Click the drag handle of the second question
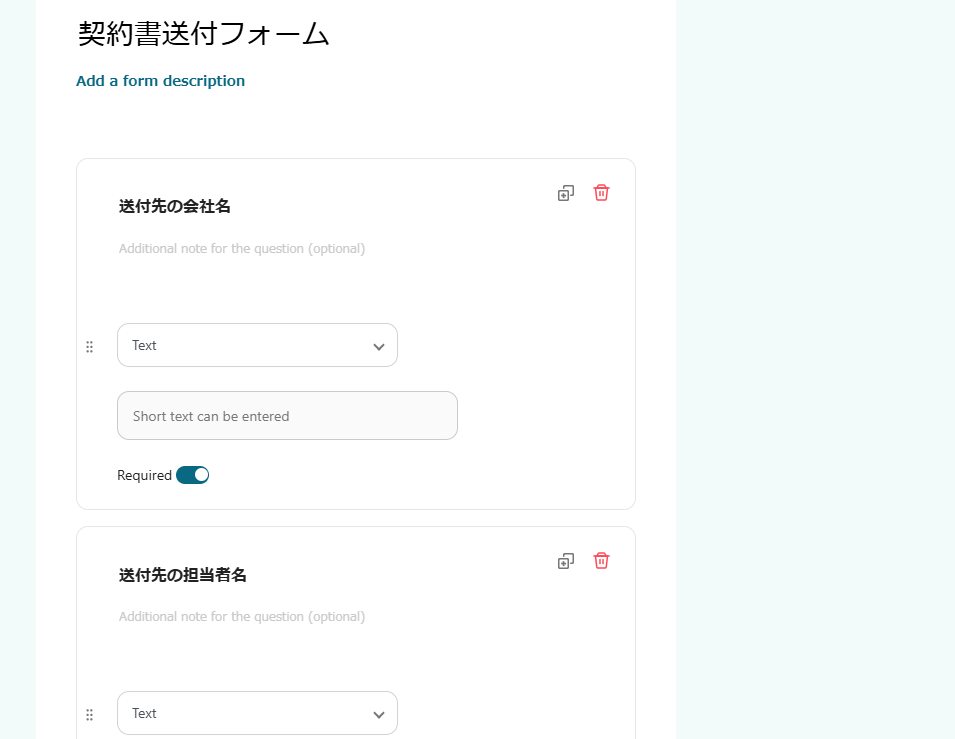Screen dimensions: 955x739 (x=89, y=714)
